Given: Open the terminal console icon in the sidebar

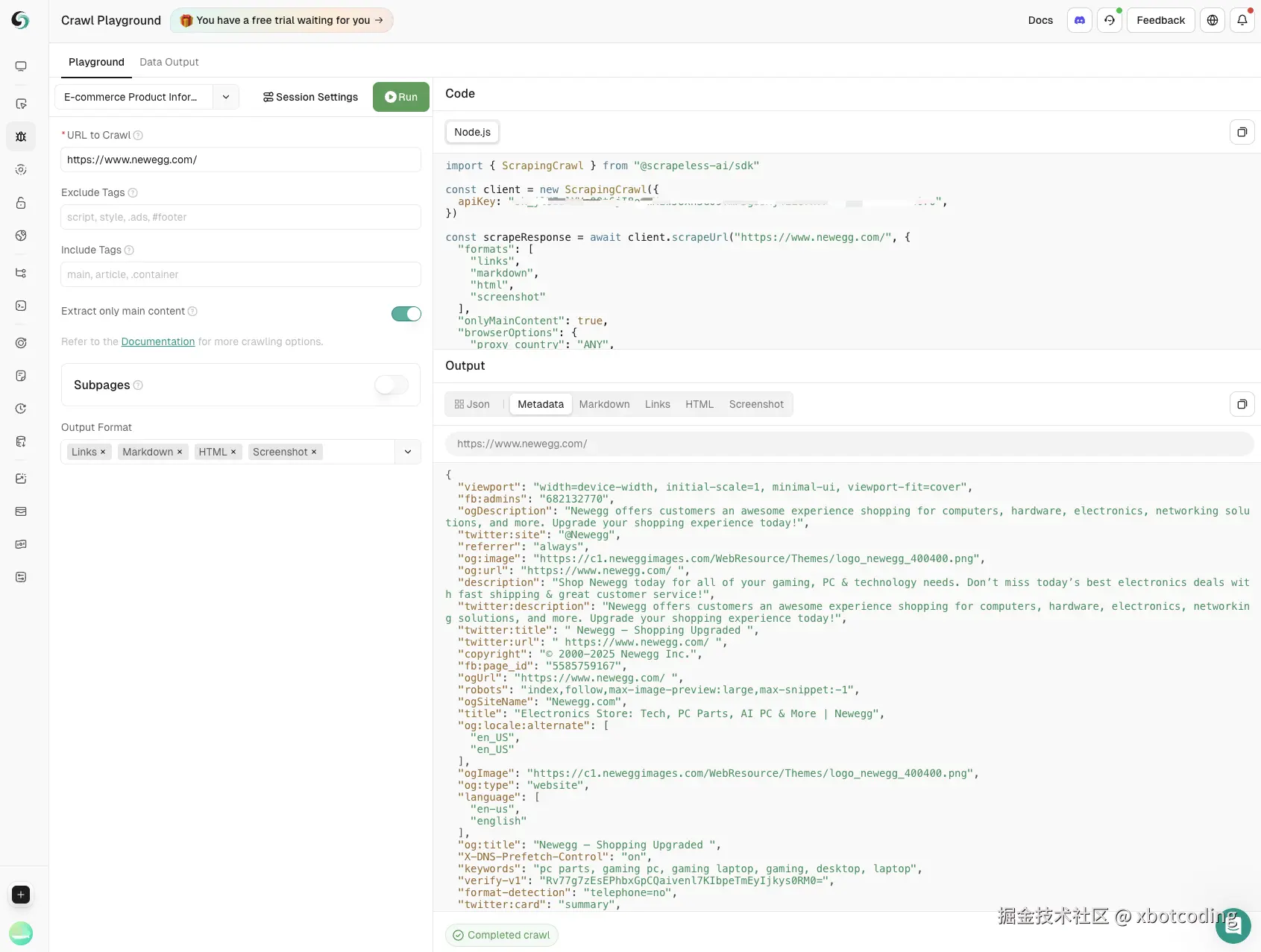Looking at the screenshot, I should 21,306.
